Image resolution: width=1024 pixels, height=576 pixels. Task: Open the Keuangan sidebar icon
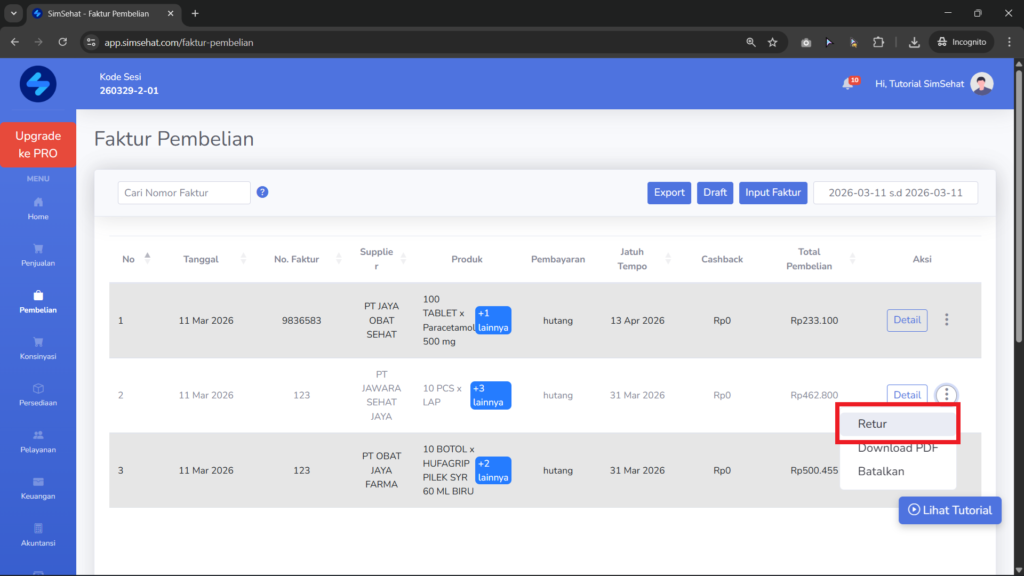point(38,482)
